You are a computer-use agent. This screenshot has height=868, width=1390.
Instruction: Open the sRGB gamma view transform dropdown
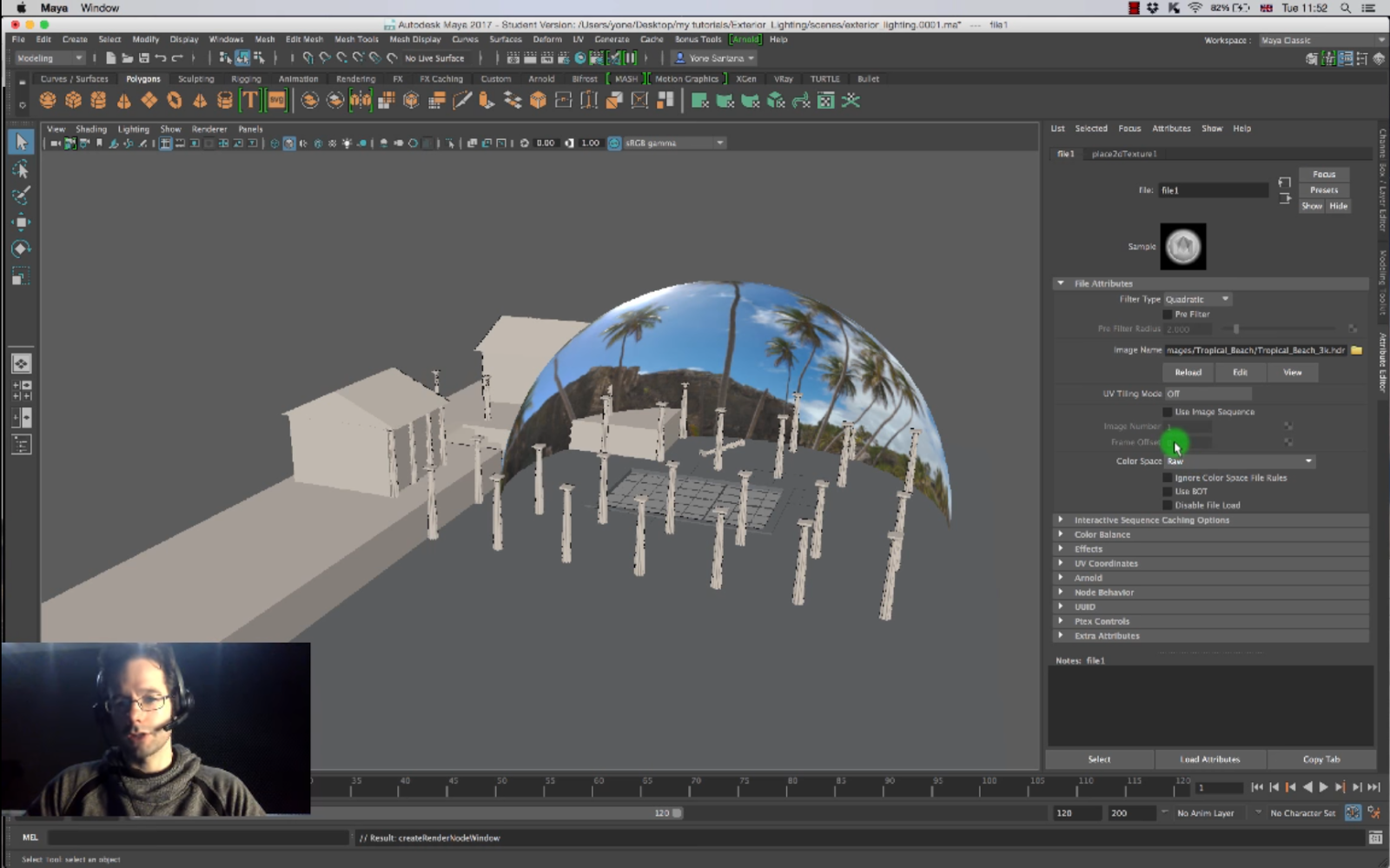click(674, 143)
